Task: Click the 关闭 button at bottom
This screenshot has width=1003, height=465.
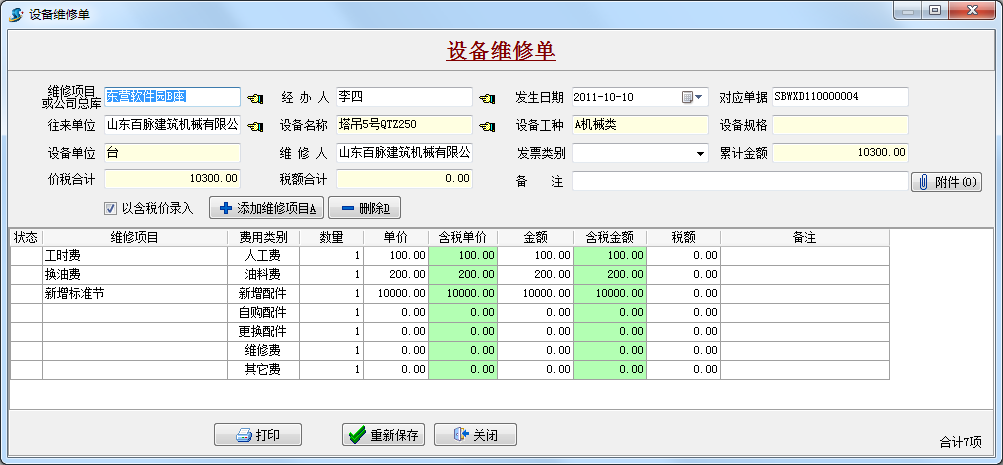Action: 475,435
